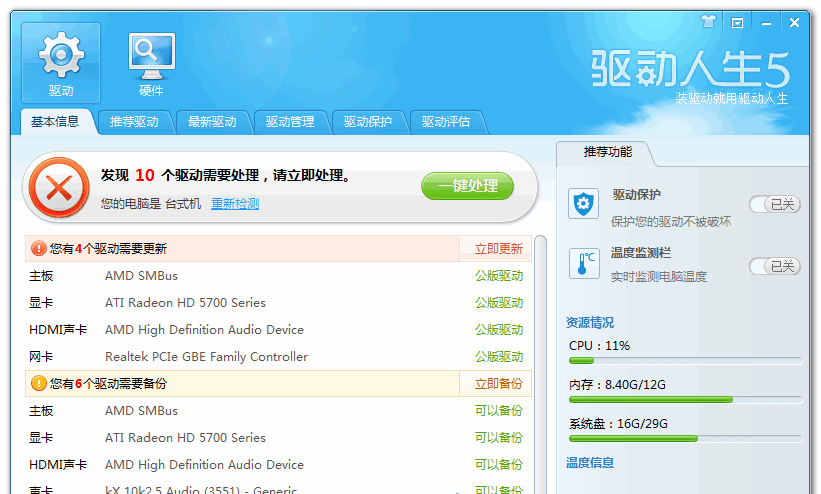Click the red alert icon beside 4个驱动需要更新
Viewport: 821px width, 494px height.
pos(38,248)
